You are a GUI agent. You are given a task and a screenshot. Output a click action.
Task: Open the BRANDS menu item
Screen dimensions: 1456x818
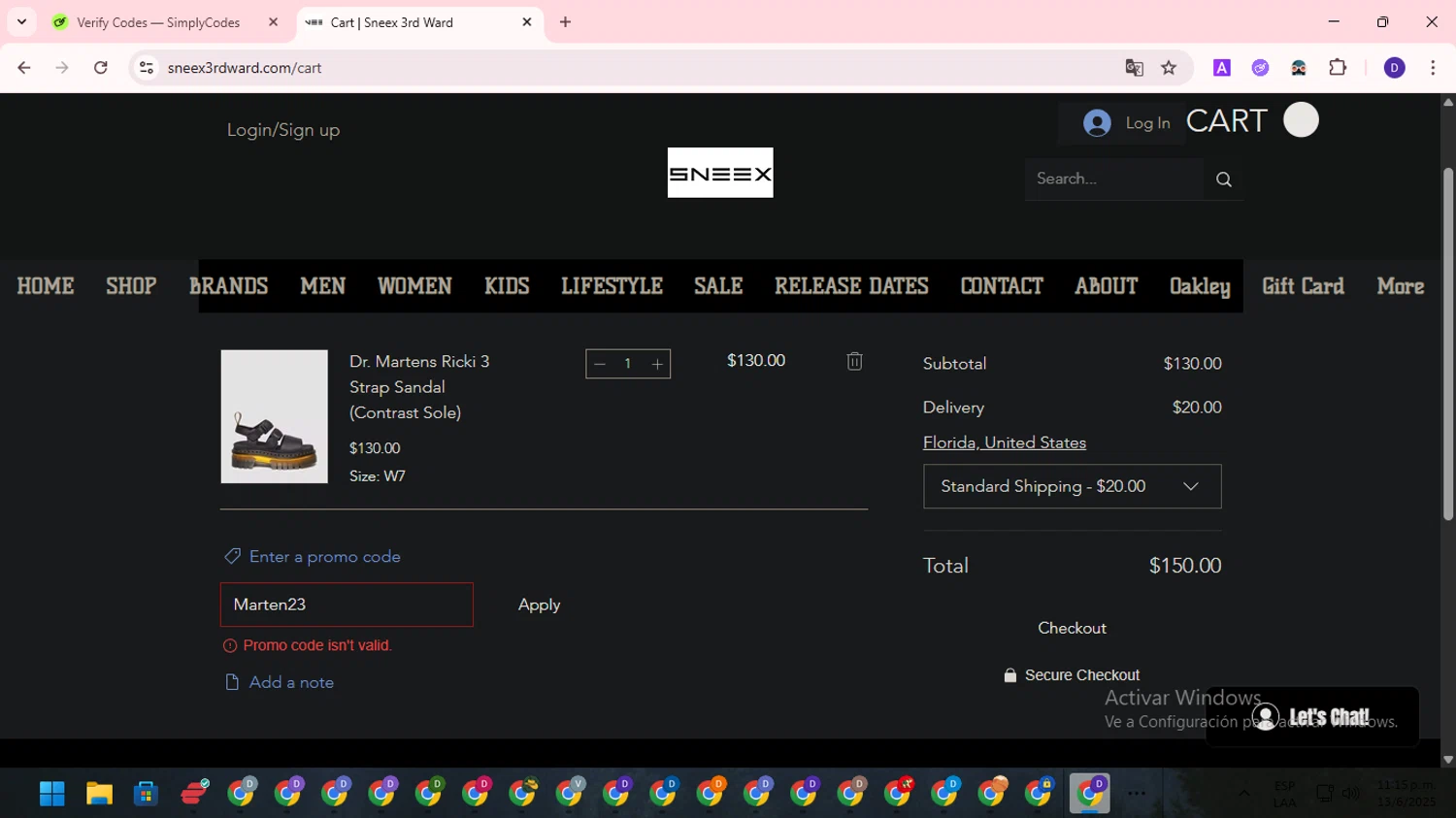coord(228,286)
